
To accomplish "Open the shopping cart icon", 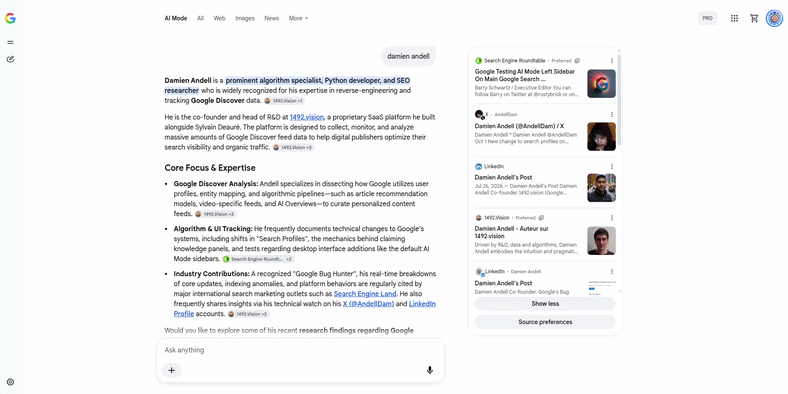I will pos(754,19).
